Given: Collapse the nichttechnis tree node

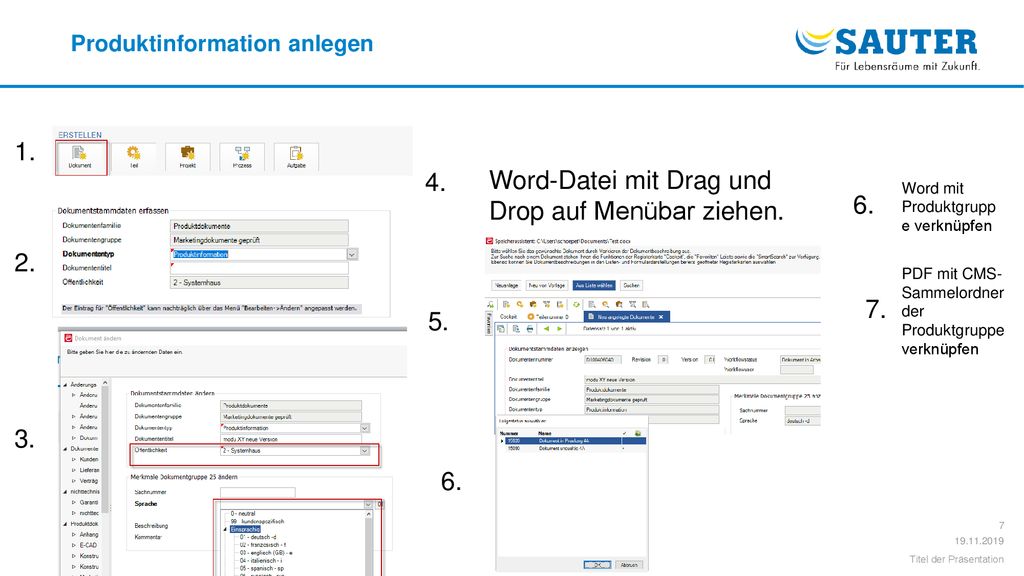Looking at the screenshot, I should 65,492.
